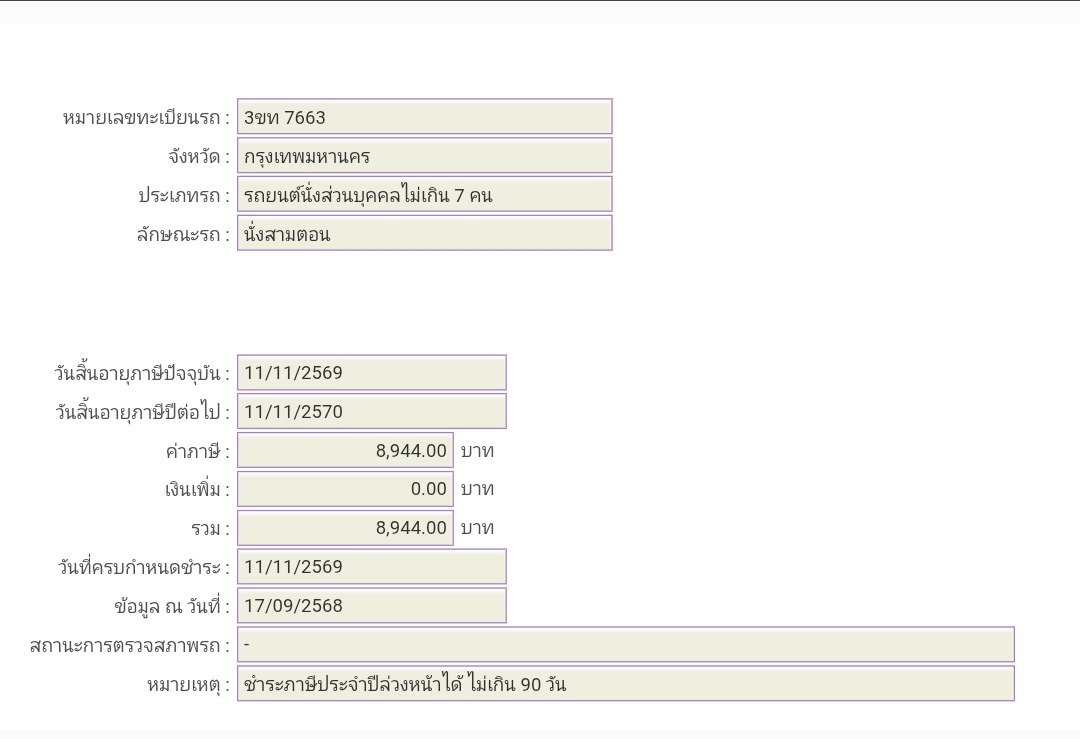Image resolution: width=1080 pixels, height=739 pixels.
Task: Click the หมายเหตุ remarks field
Action: click(x=625, y=683)
